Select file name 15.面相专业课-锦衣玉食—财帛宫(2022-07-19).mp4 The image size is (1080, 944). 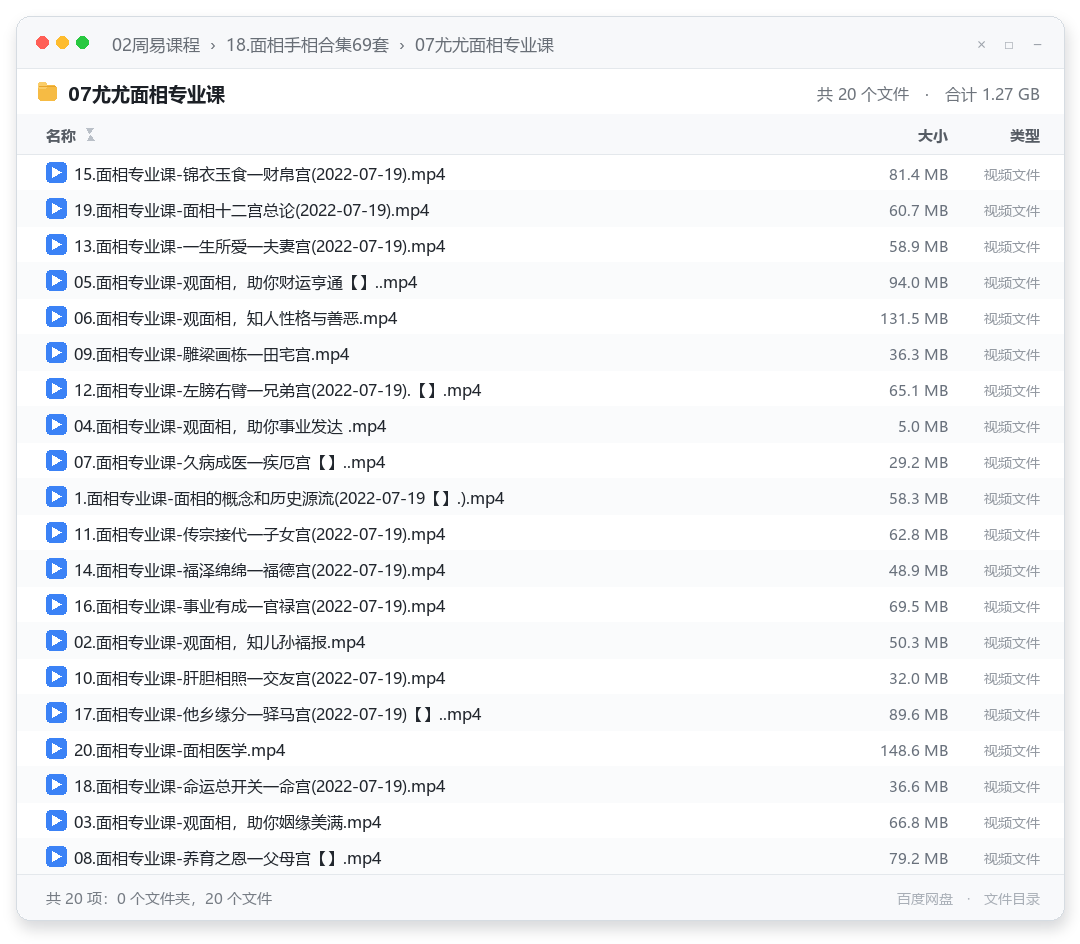click(x=260, y=175)
